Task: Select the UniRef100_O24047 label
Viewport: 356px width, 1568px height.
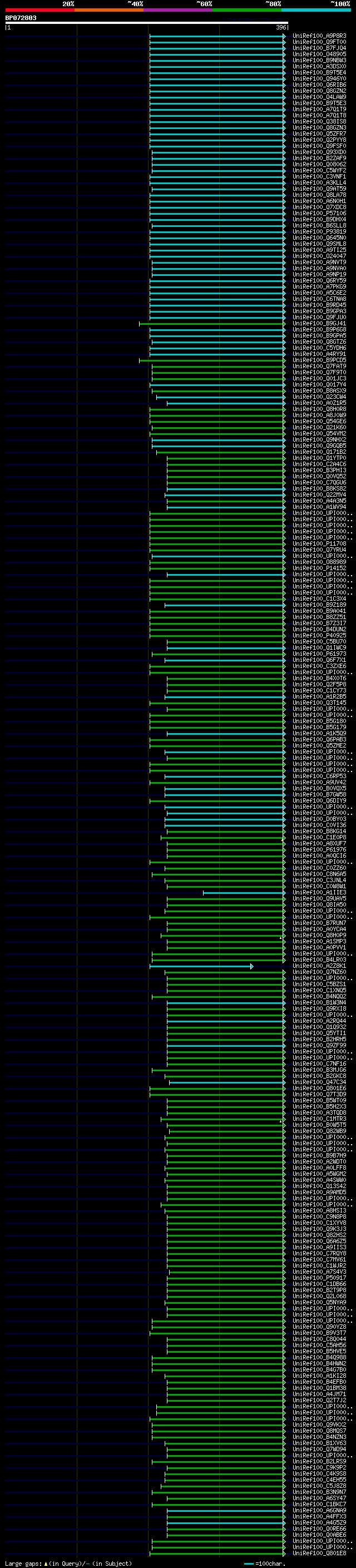Action: click(319, 256)
